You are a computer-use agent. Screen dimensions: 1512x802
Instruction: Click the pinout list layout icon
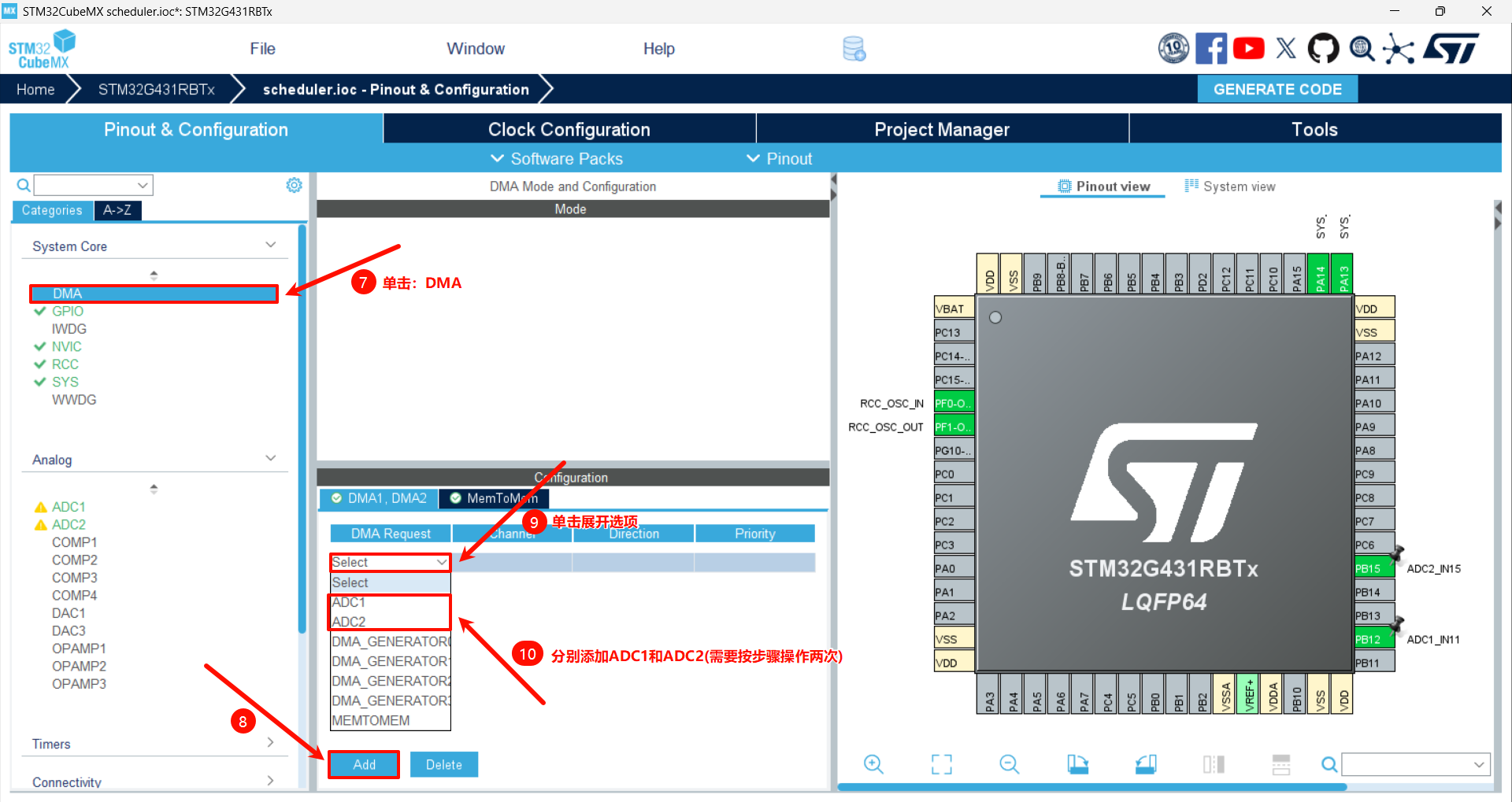click(x=1281, y=764)
